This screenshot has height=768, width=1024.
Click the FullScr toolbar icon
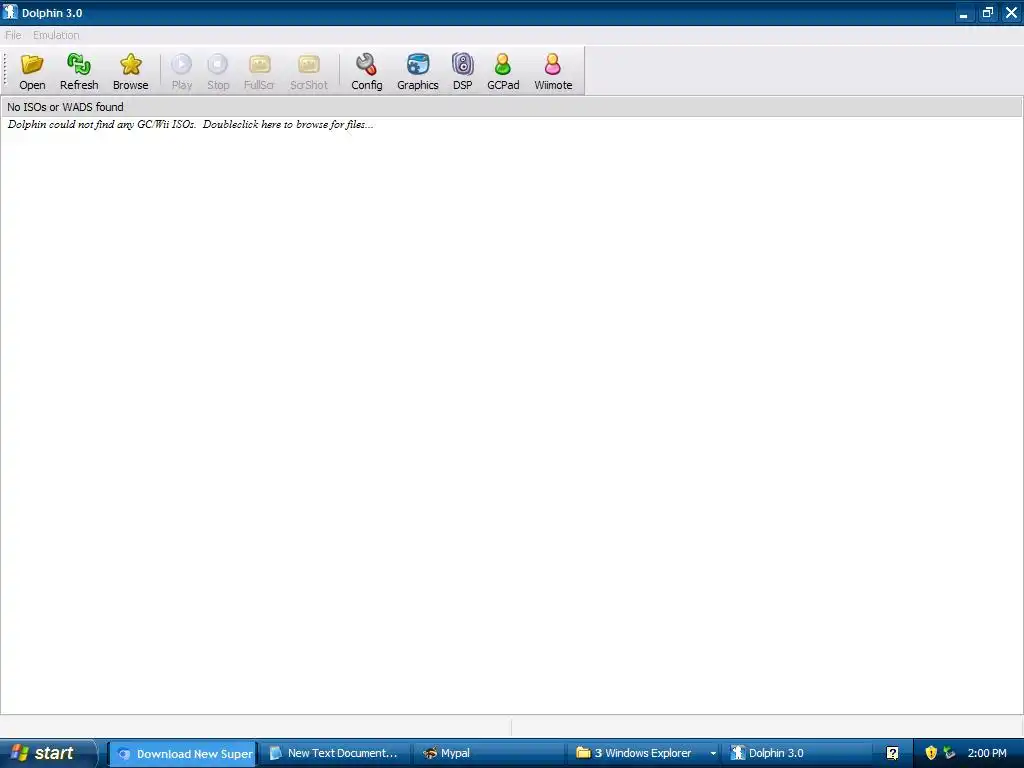tap(259, 71)
